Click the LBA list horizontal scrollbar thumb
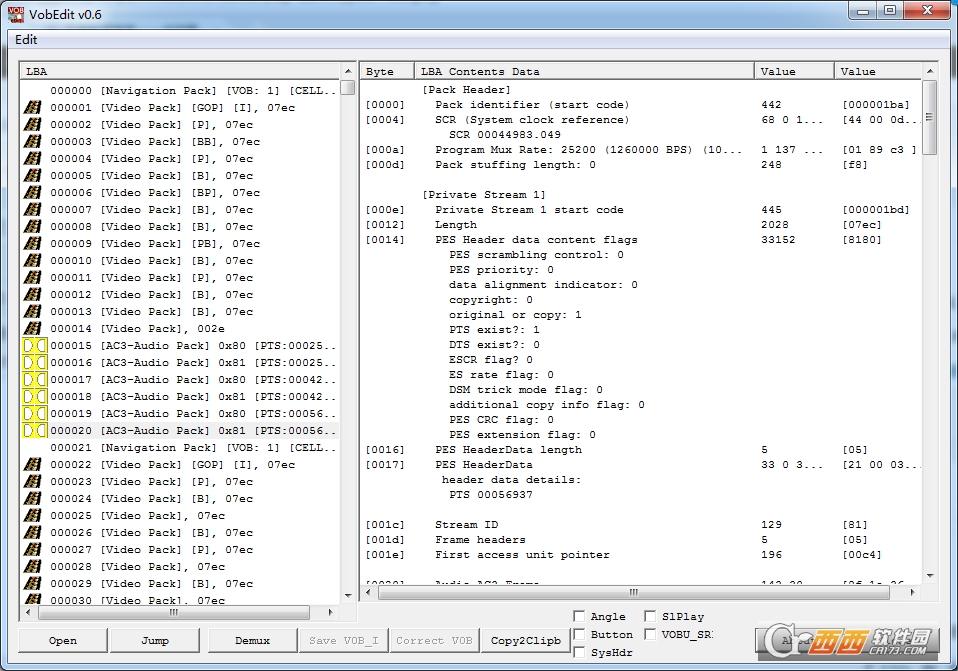Image resolution: width=958 pixels, height=671 pixels. coord(174,612)
